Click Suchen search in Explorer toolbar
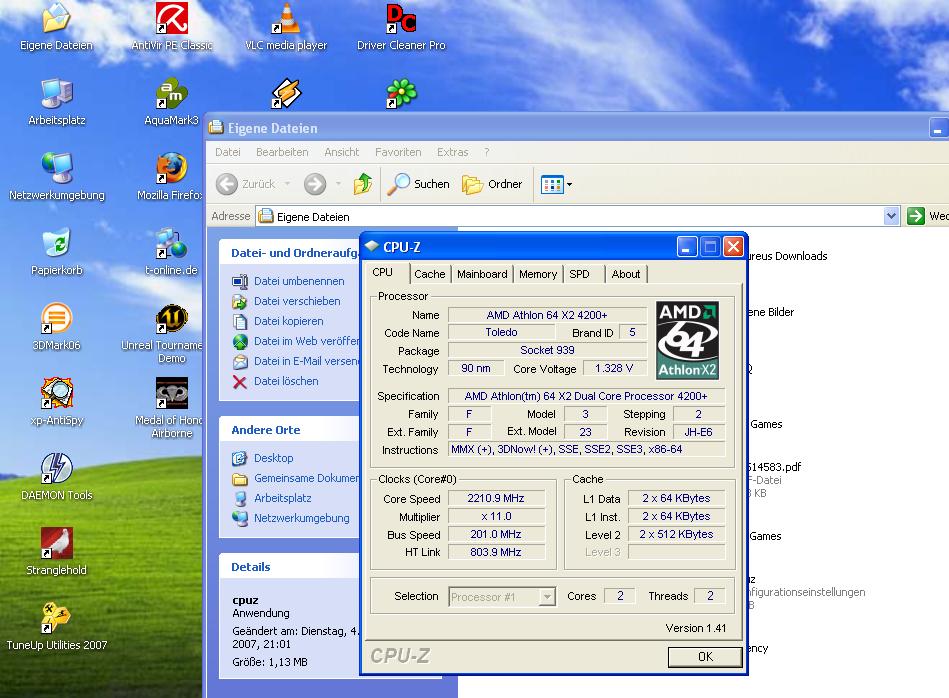 (418, 183)
